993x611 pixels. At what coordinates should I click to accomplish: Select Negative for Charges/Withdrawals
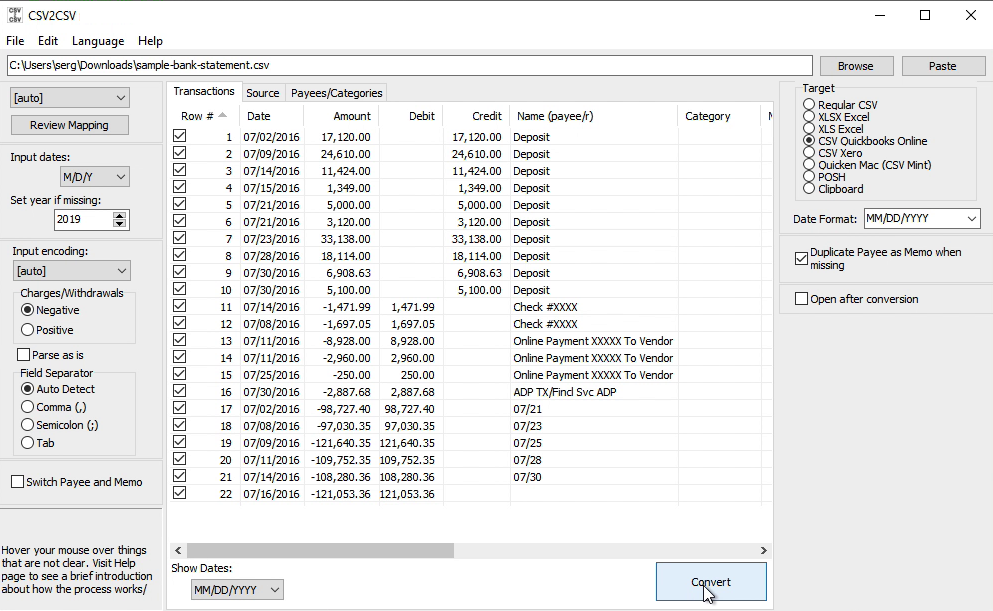click(27, 310)
